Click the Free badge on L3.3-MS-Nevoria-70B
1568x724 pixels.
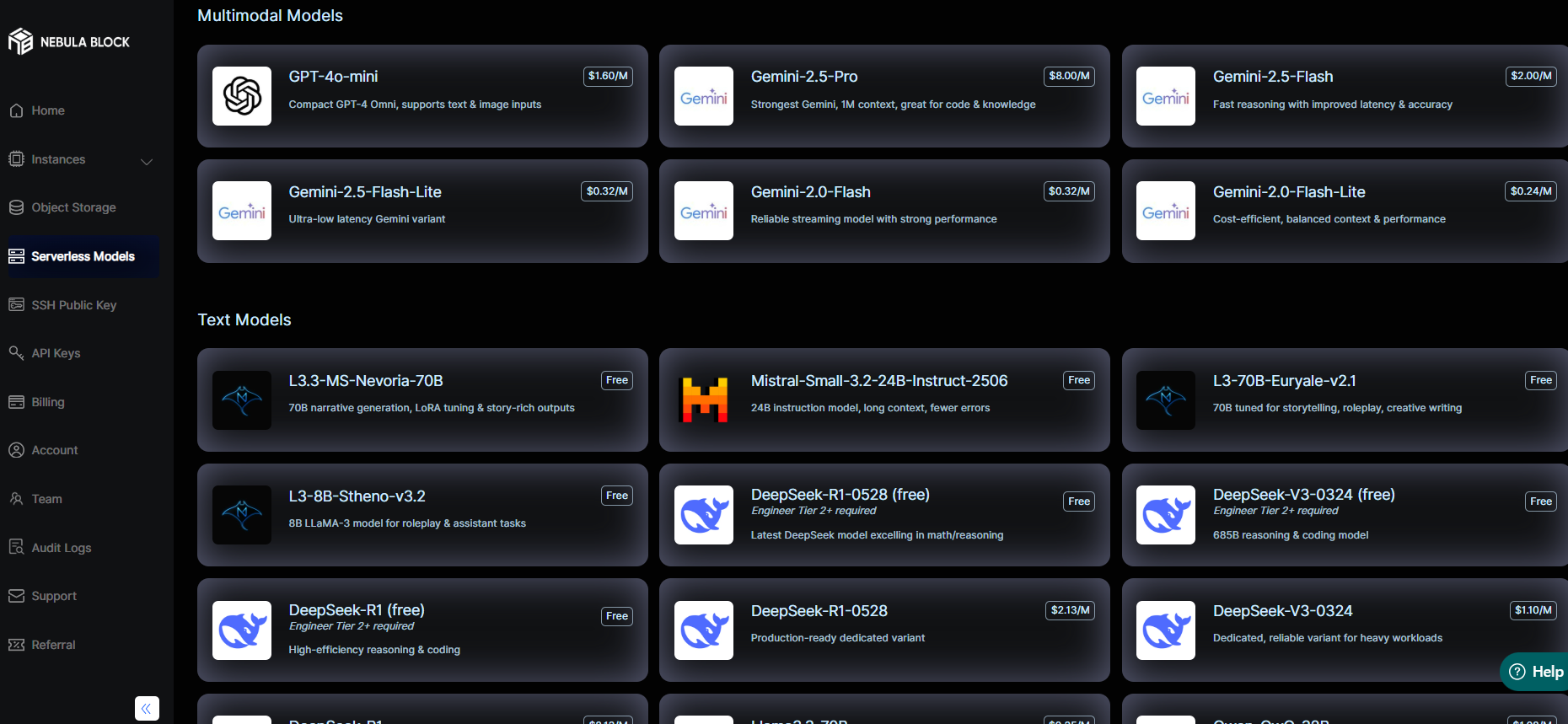[616, 380]
